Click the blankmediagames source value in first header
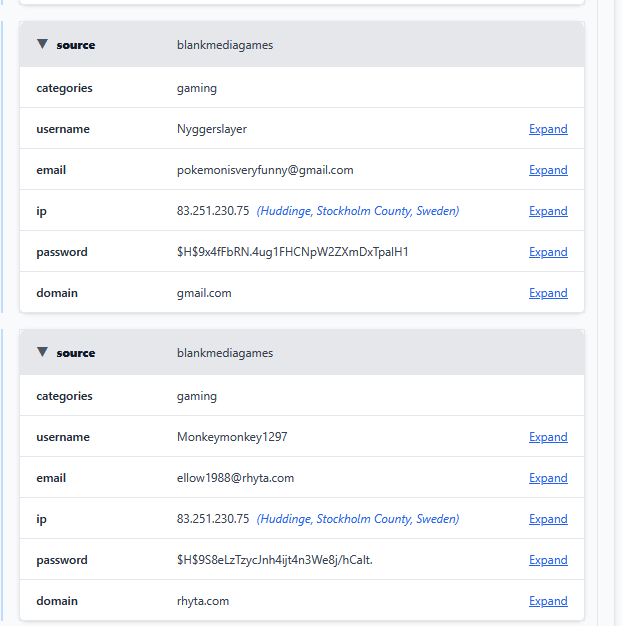622x626 pixels. tap(224, 45)
